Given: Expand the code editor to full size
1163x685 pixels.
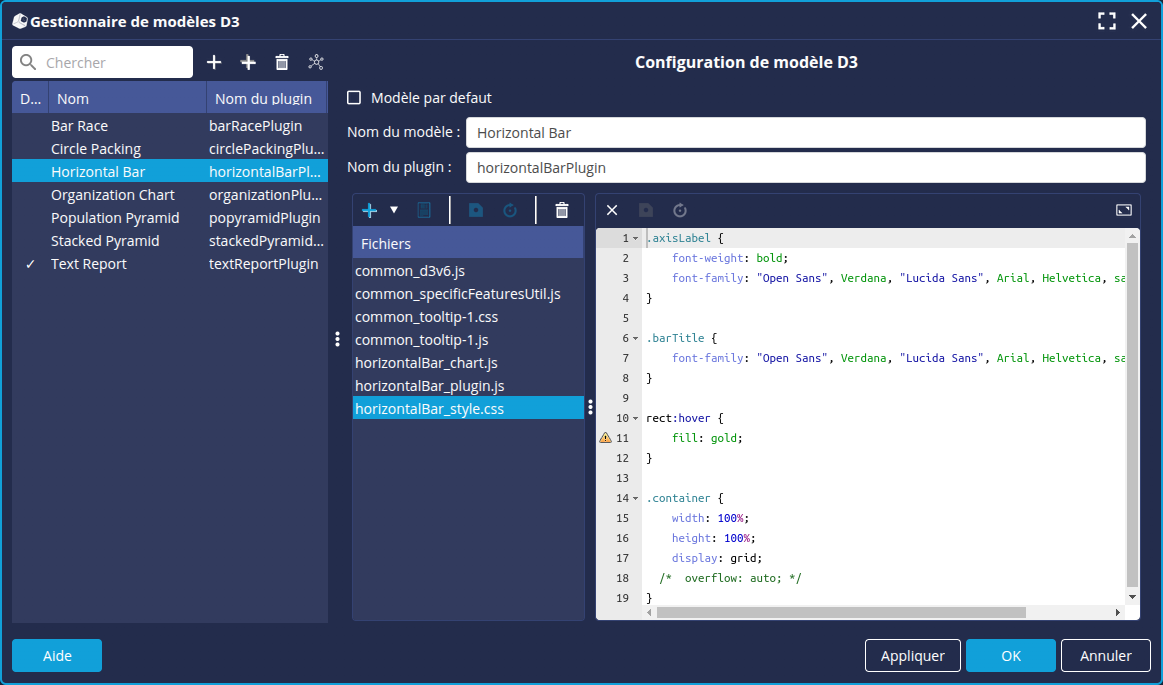Looking at the screenshot, I should (1123, 210).
